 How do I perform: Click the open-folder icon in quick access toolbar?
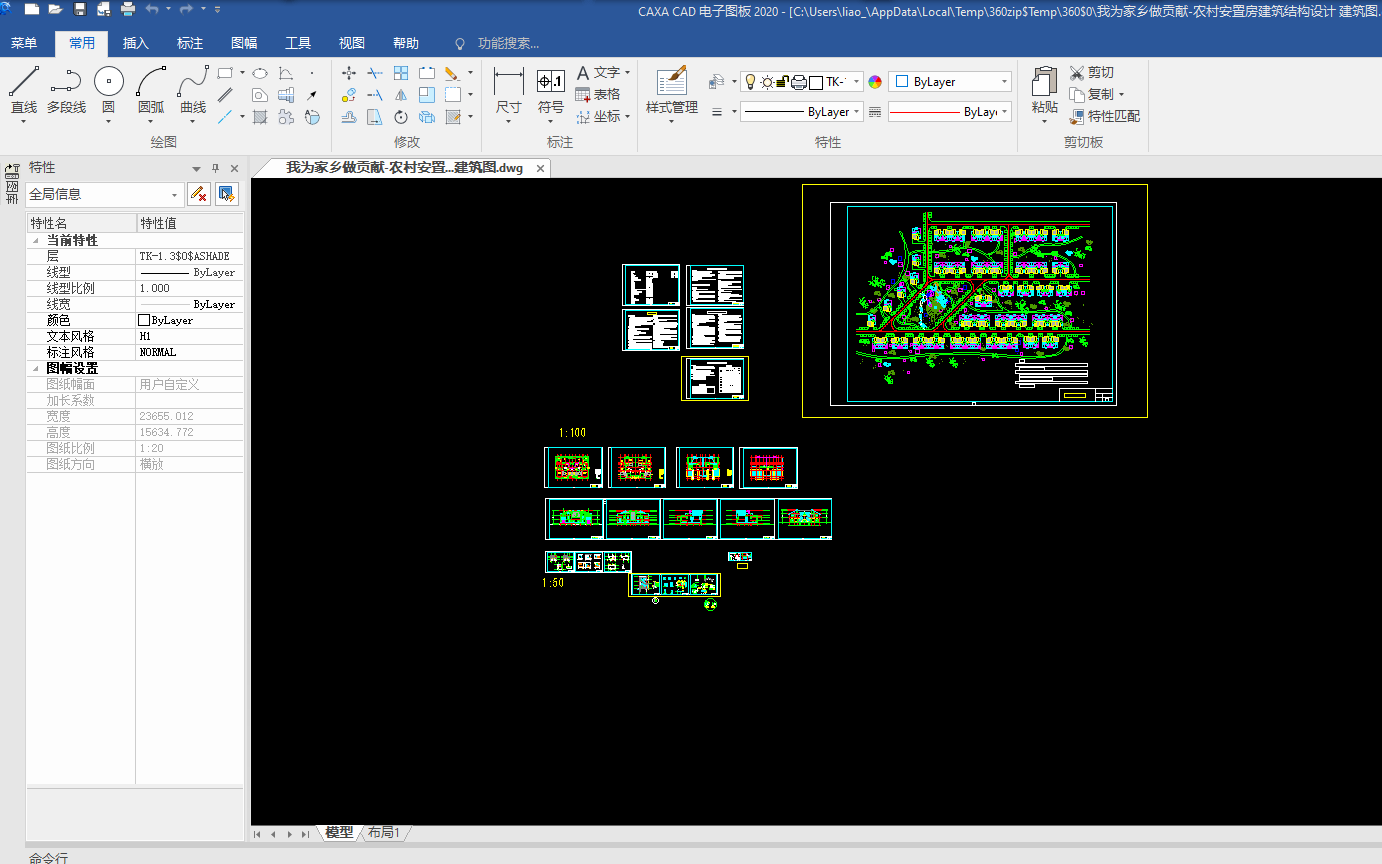tap(55, 9)
